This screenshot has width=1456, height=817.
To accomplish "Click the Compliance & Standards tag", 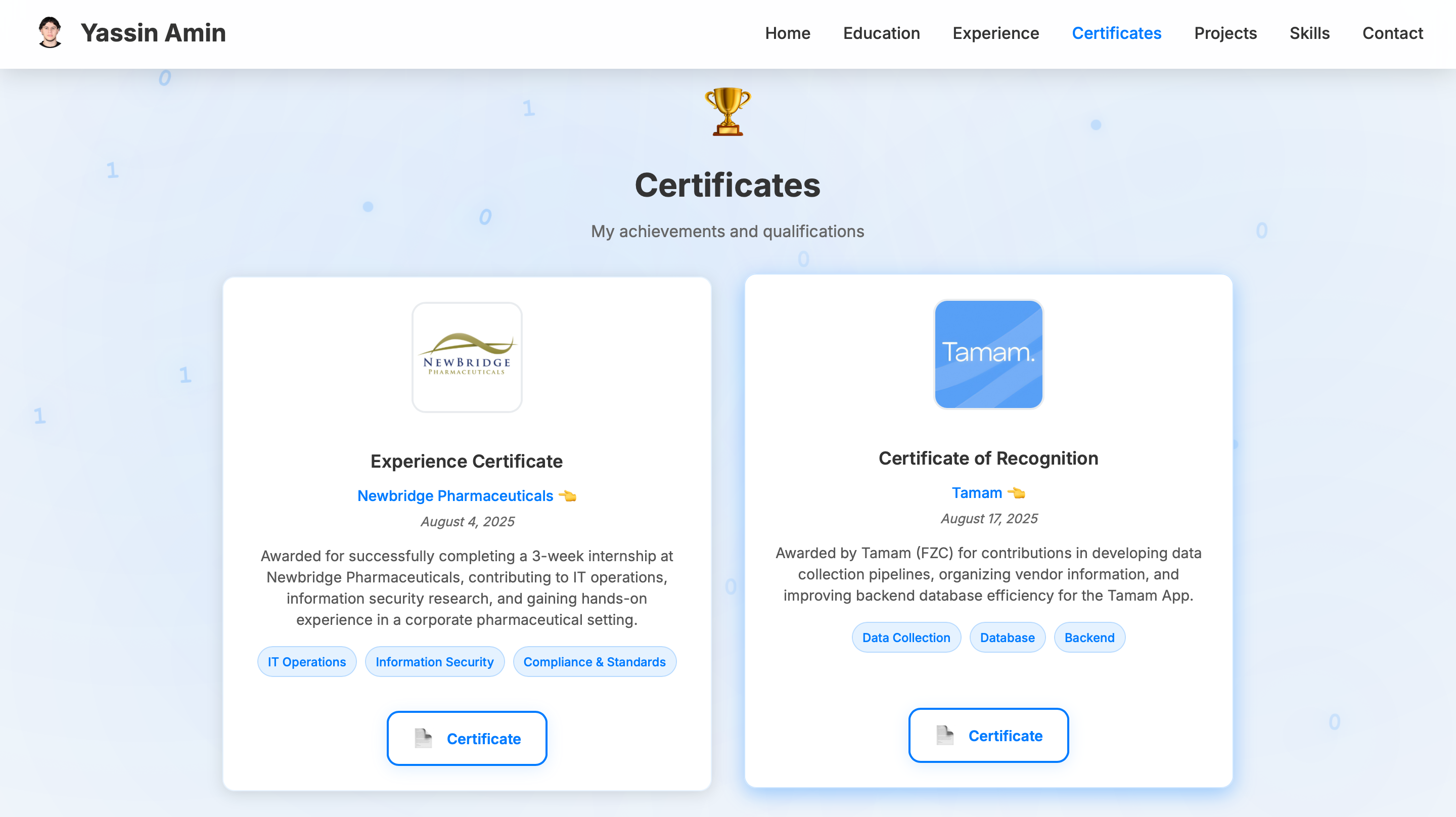I will click(x=594, y=661).
